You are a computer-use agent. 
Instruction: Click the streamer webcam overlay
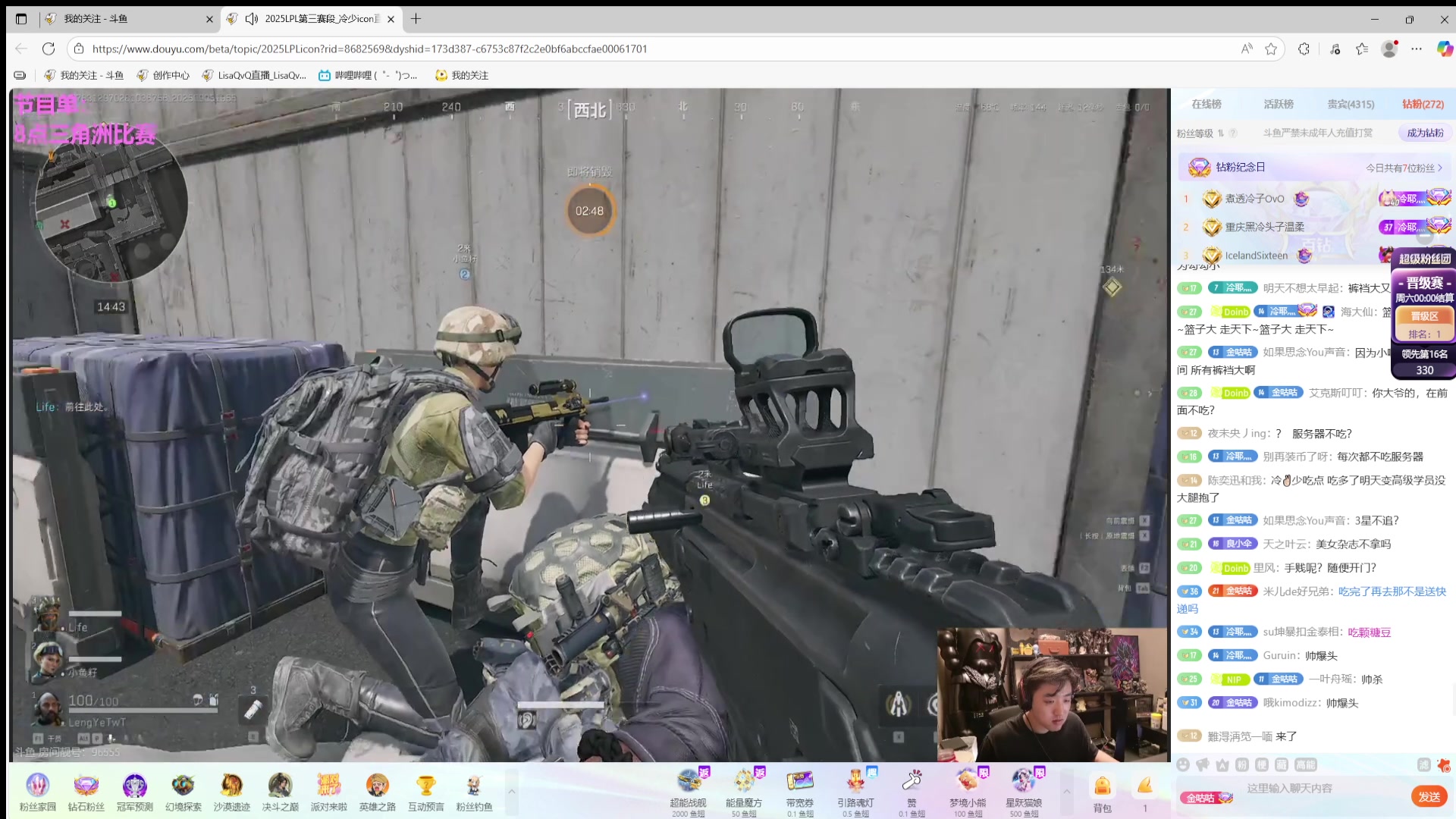coord(1053,695)
